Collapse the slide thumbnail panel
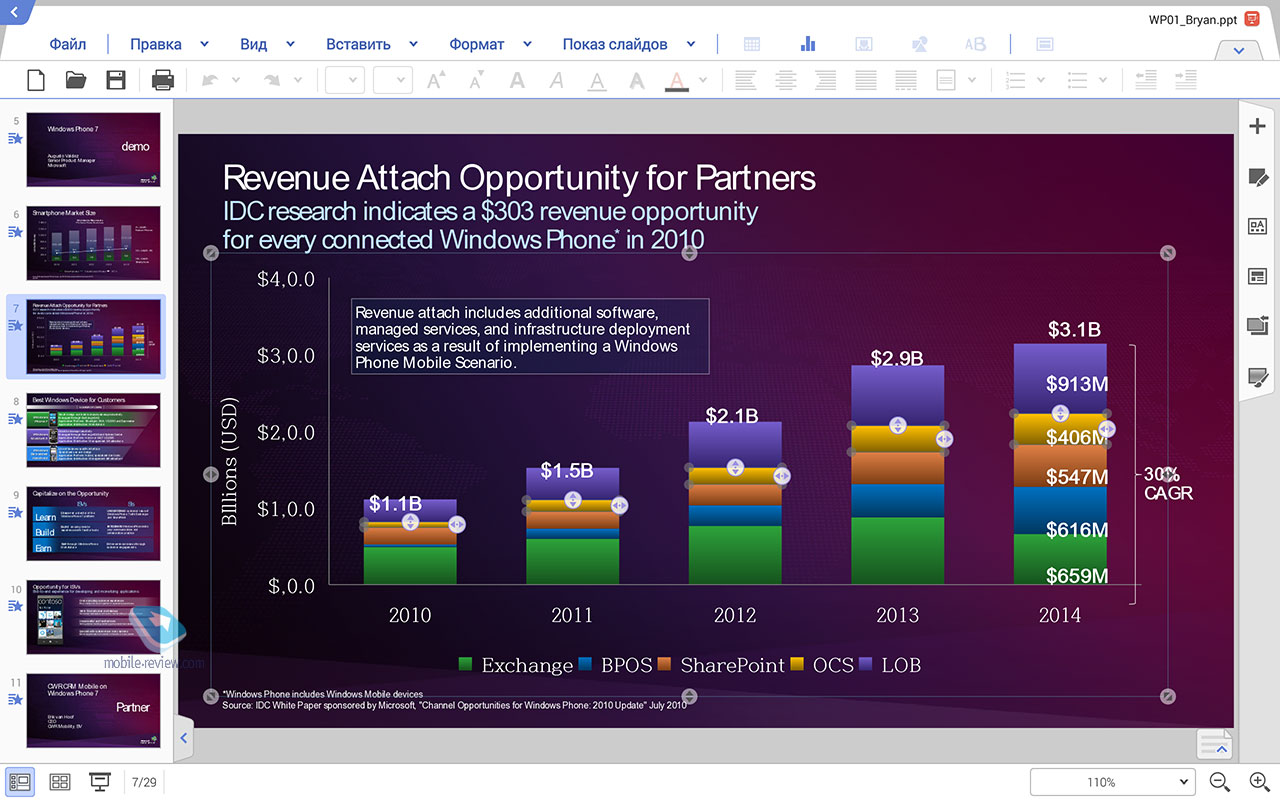The width and height of the screenshot is (1280, 800). click(184, 738)
